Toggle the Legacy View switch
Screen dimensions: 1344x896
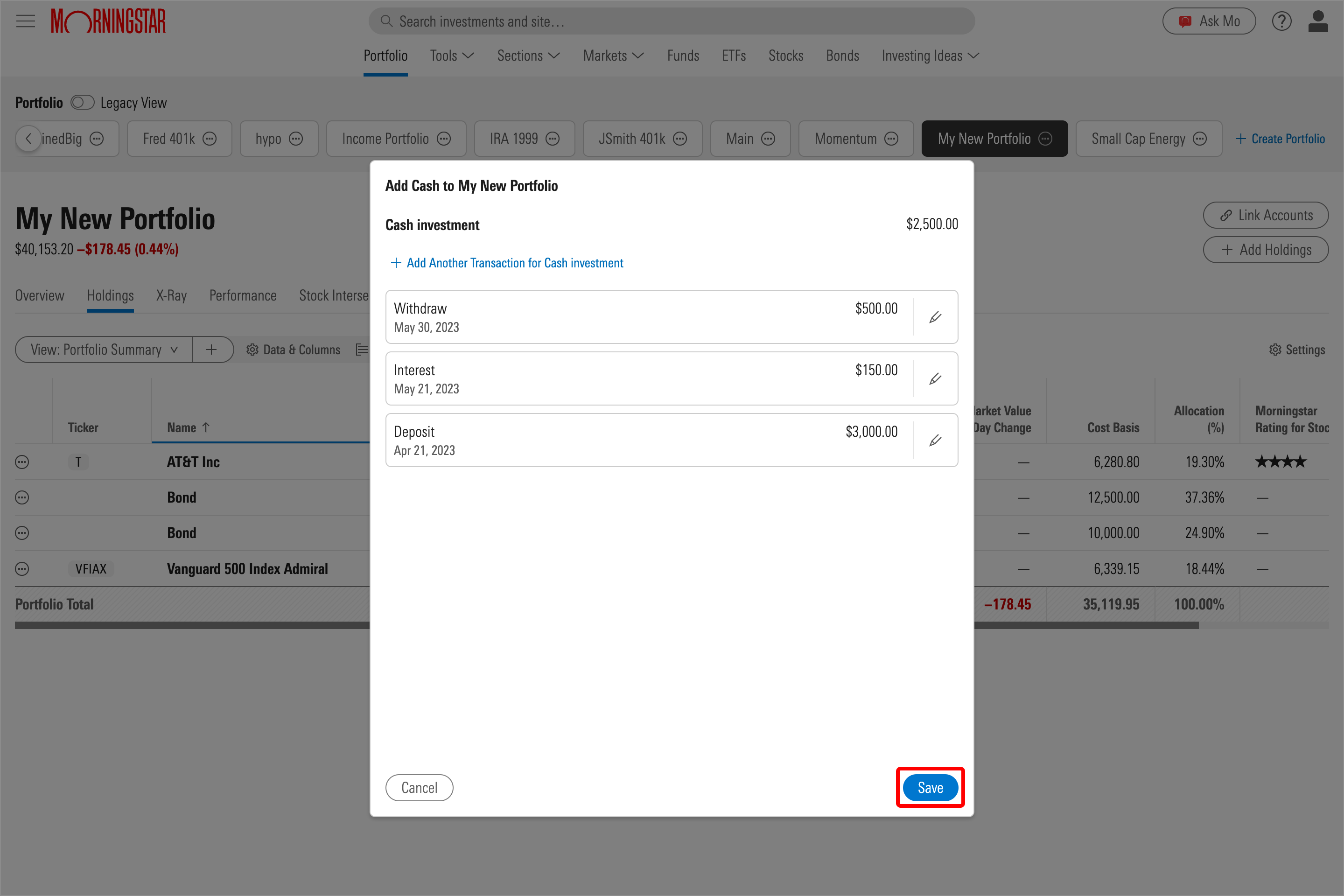[82, 103]
